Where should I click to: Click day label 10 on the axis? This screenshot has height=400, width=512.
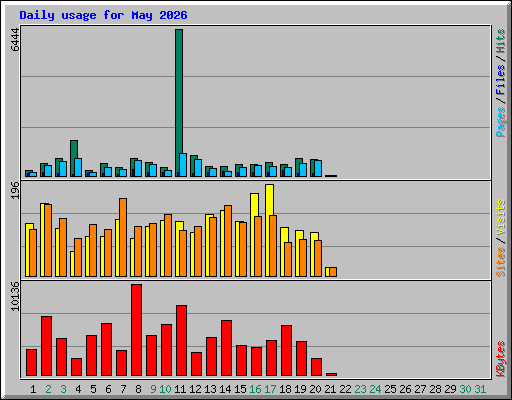[165, 389]
